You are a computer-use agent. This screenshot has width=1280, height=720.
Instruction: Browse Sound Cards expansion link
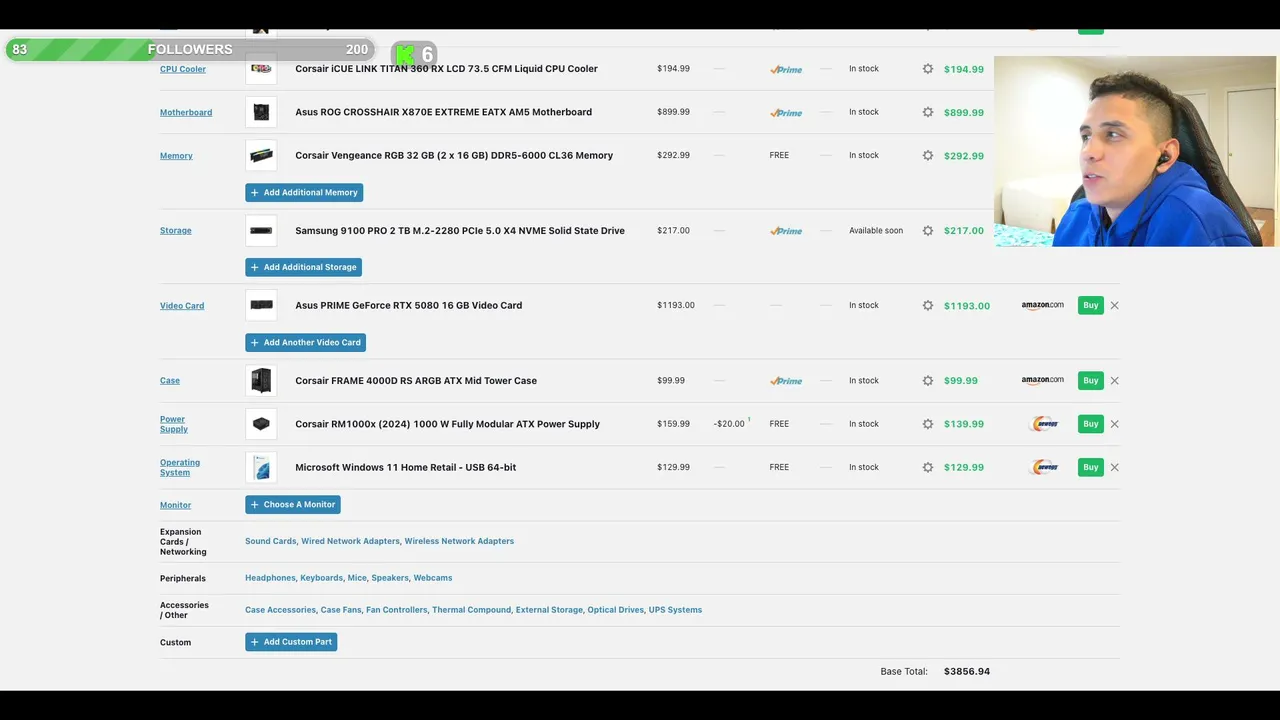coord(270,541)
